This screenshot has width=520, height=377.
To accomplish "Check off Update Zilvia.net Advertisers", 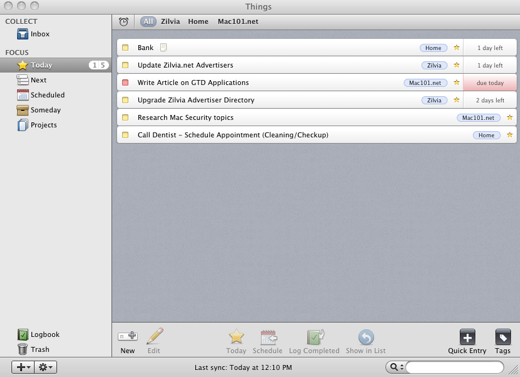I will pos(125,65).
